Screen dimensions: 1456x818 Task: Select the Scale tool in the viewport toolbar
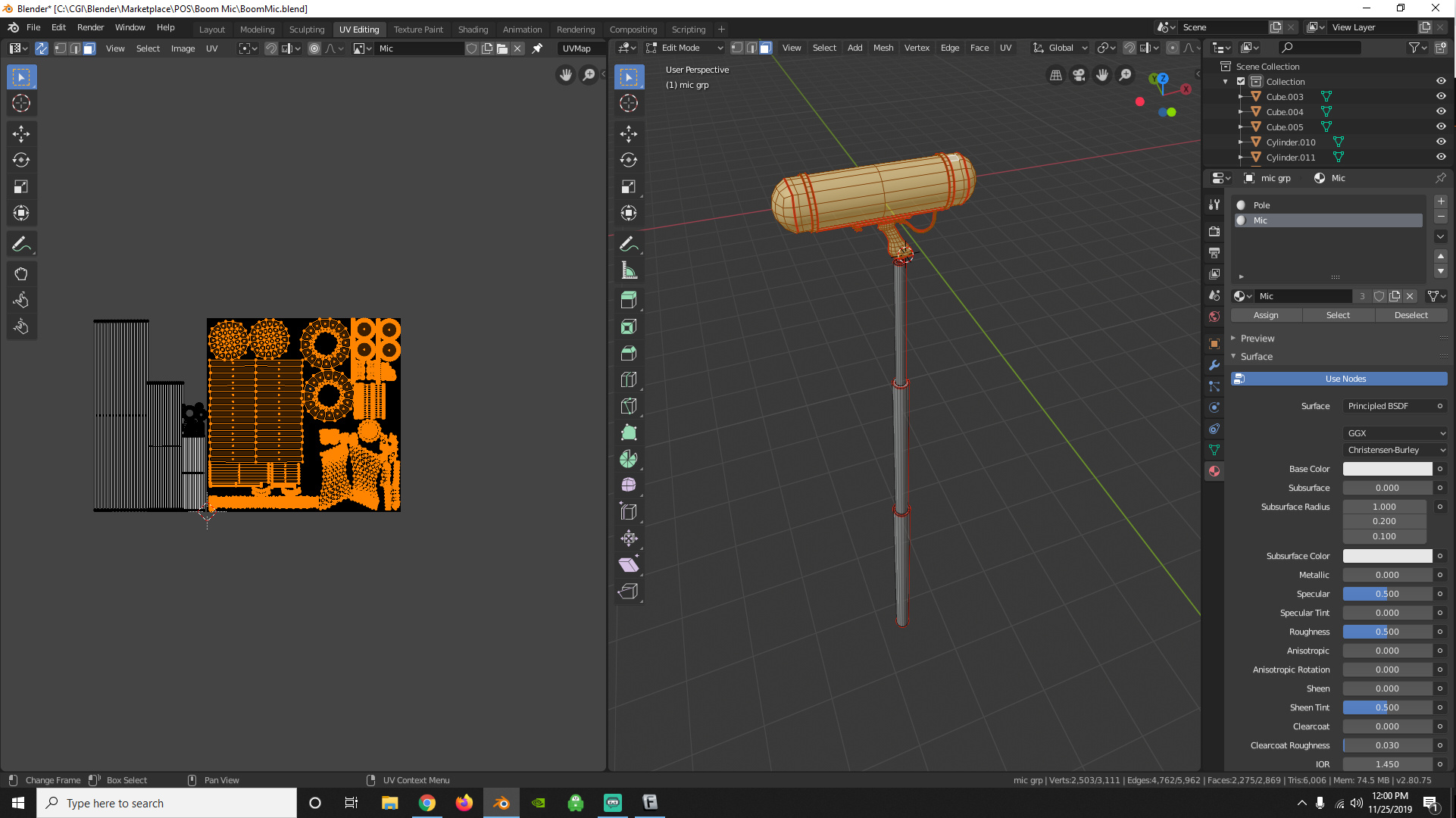pos(628,186)
